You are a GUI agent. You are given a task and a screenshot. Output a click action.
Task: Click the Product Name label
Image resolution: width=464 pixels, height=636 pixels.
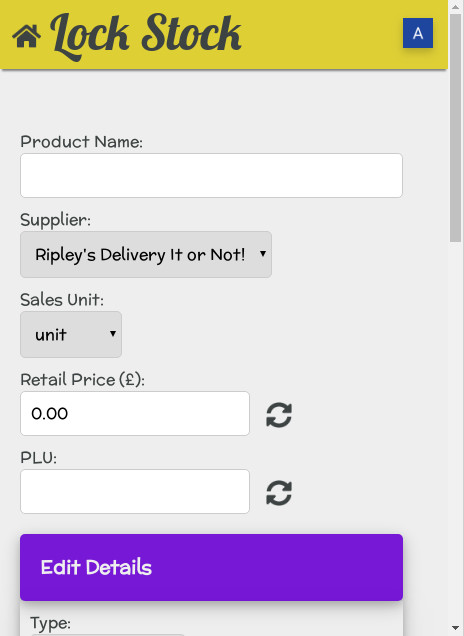[82, 142]
